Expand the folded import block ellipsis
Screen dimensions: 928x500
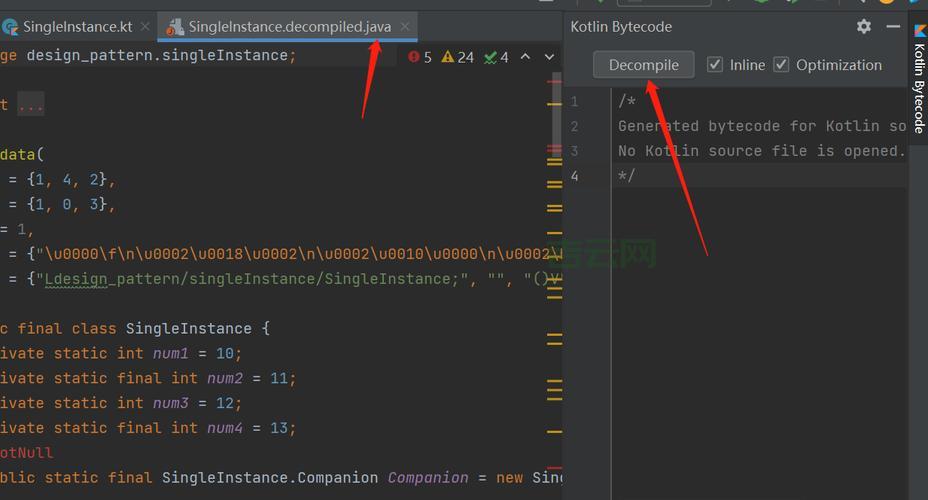tap(31, 105)
